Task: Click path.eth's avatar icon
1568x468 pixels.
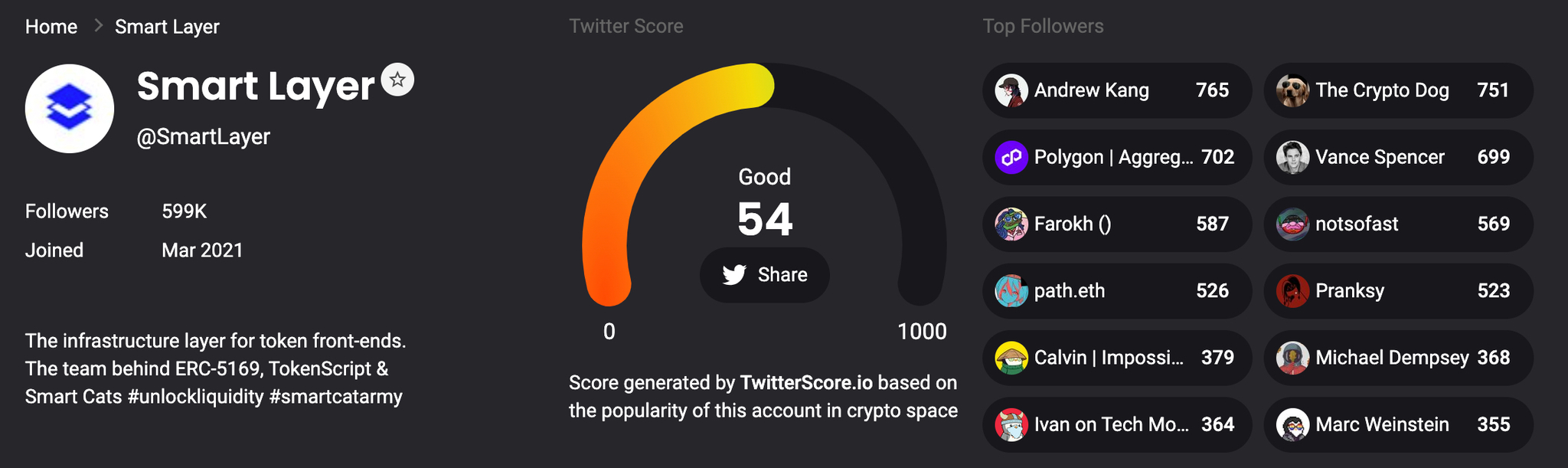Action: [x=1011, y=290]
